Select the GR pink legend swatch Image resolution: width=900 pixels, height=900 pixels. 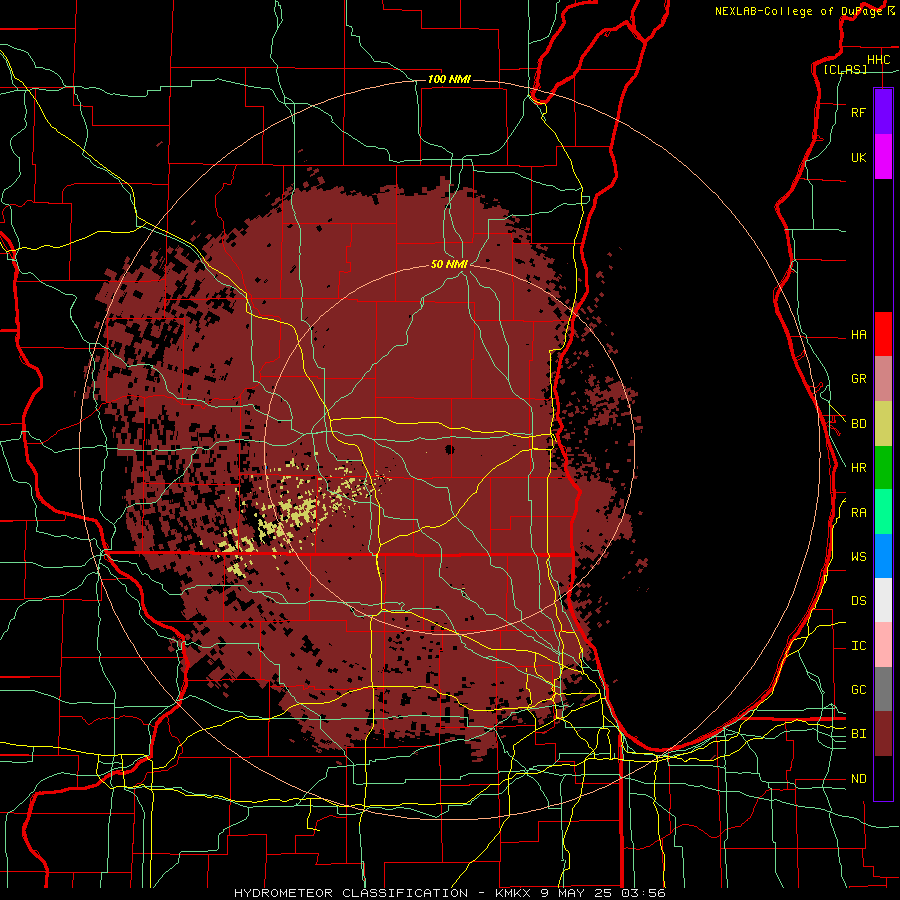pos(883,379)
